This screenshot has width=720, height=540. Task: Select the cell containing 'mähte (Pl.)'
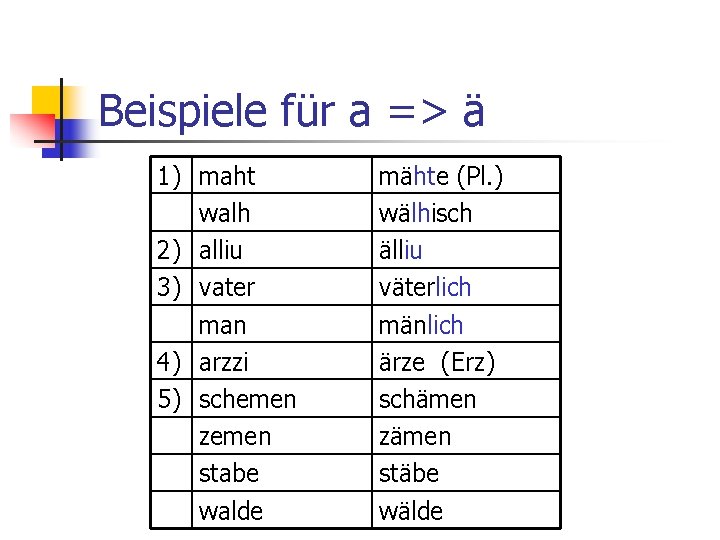(x=440, y=177)
